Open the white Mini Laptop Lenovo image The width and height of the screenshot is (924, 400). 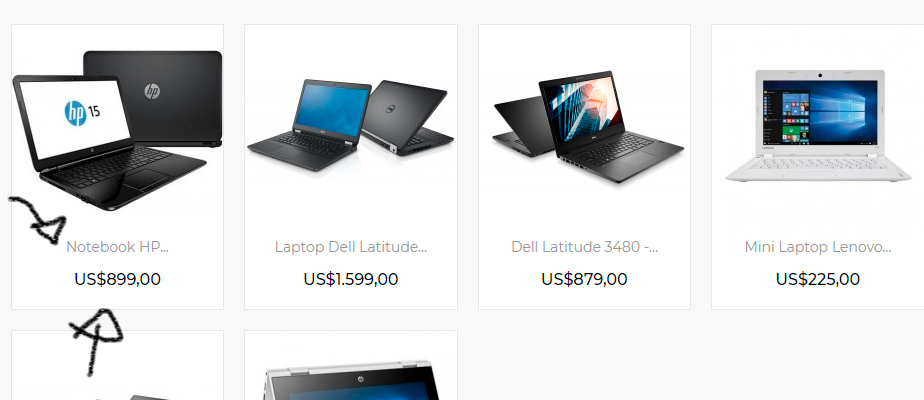tap(818, 125)
